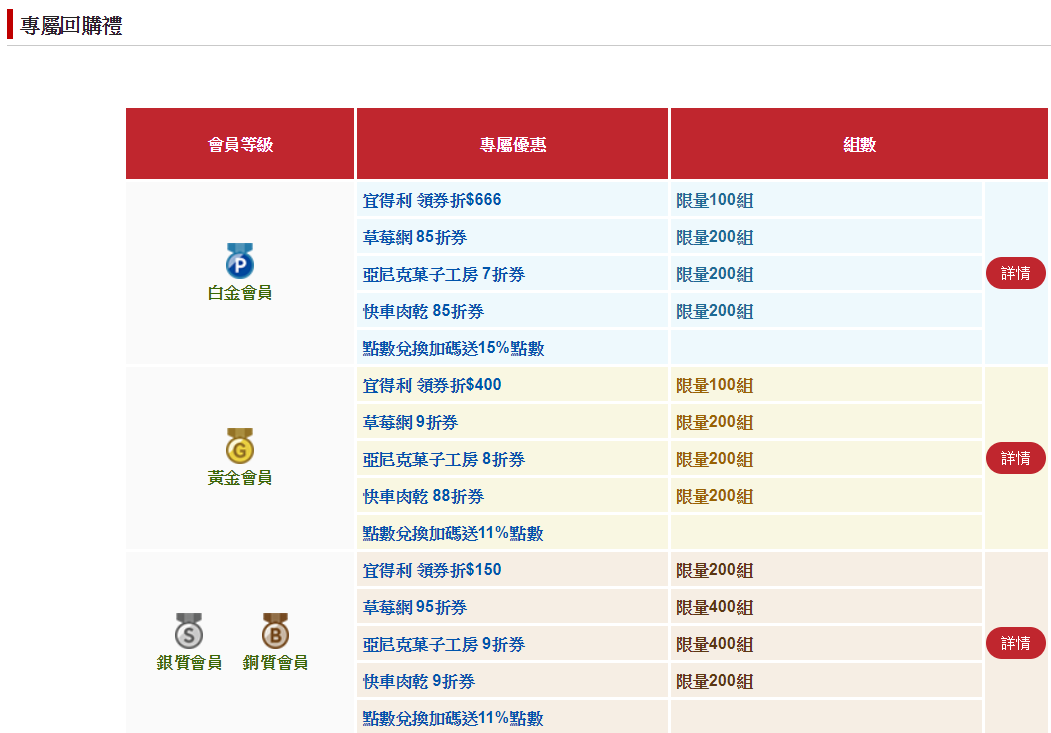Click the 宜得利 領券折$150 offer
1051x733 pixels.
[432, 570]
